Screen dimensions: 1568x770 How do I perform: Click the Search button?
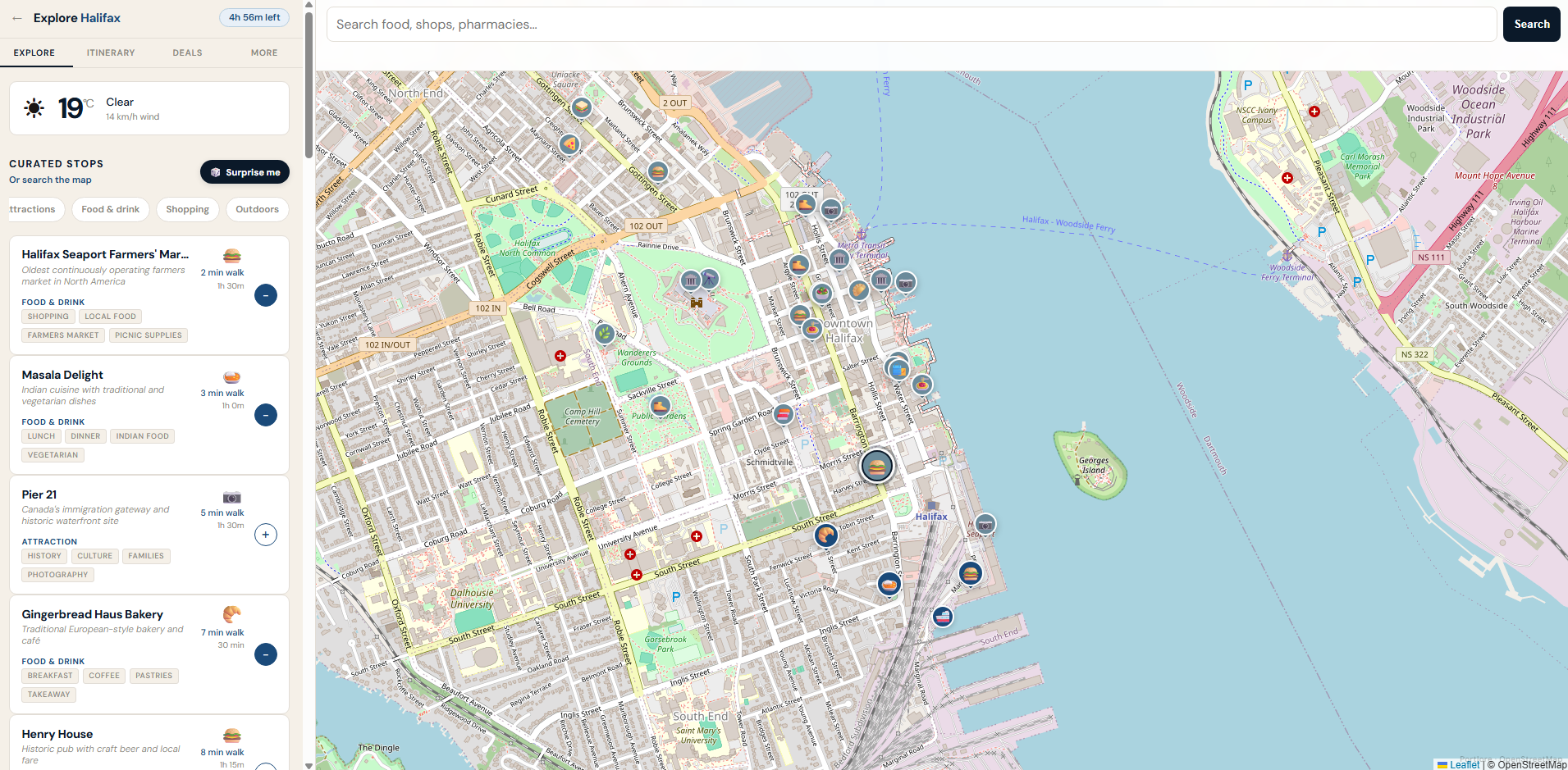[x=1532, y=24]
